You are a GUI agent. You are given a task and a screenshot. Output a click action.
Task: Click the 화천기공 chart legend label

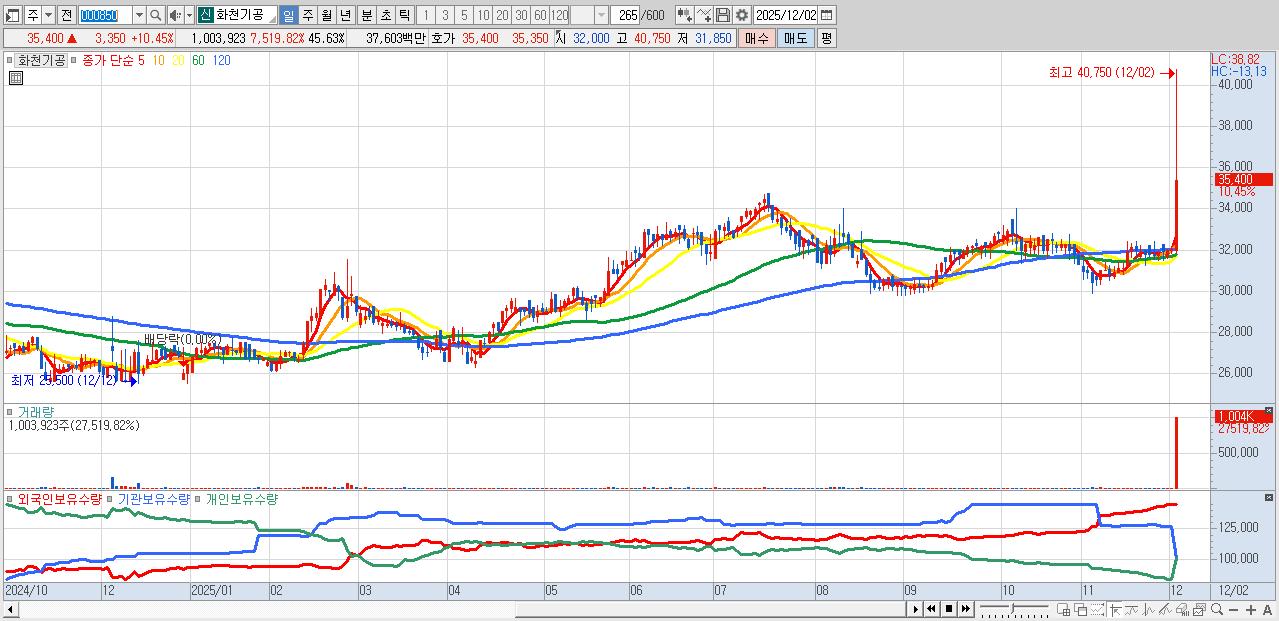[41, 60]
